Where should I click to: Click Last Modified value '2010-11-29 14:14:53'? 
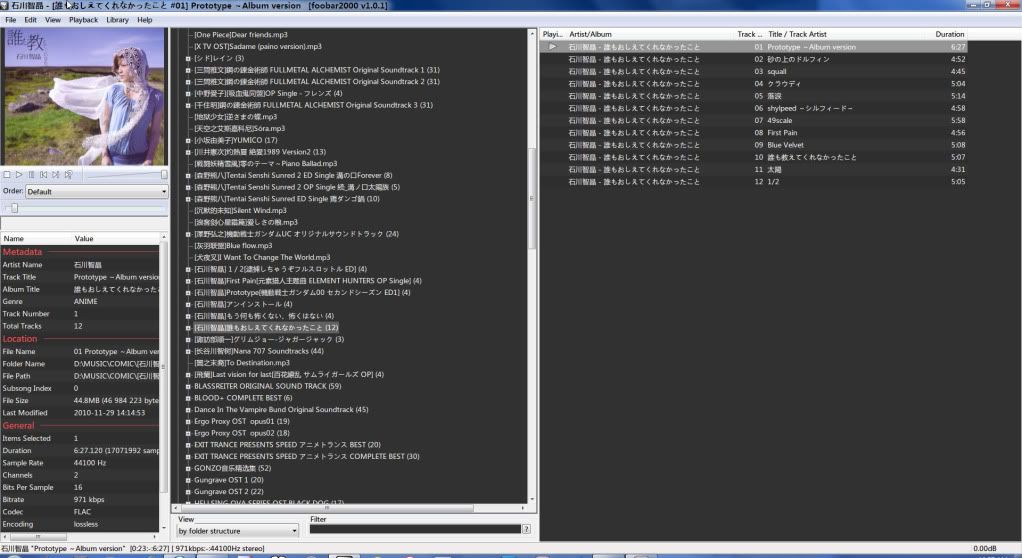tap(110, 413)
